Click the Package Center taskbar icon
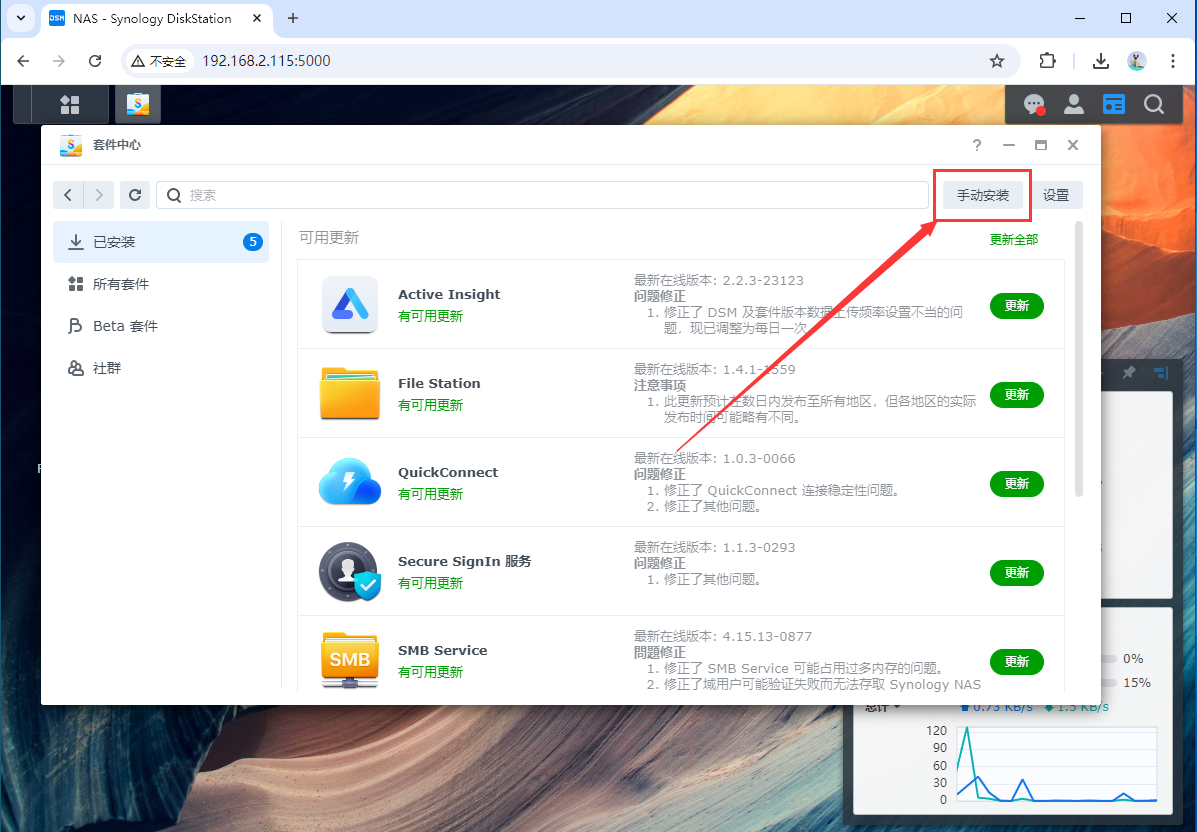 138,105
